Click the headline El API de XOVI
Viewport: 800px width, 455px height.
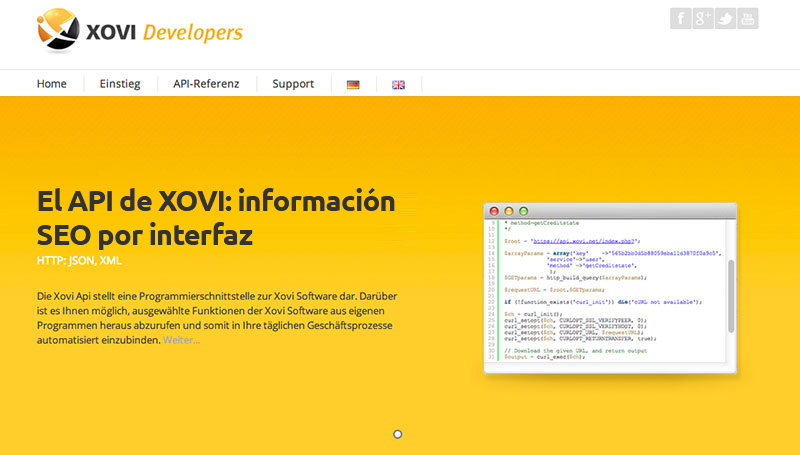(216, 217)
